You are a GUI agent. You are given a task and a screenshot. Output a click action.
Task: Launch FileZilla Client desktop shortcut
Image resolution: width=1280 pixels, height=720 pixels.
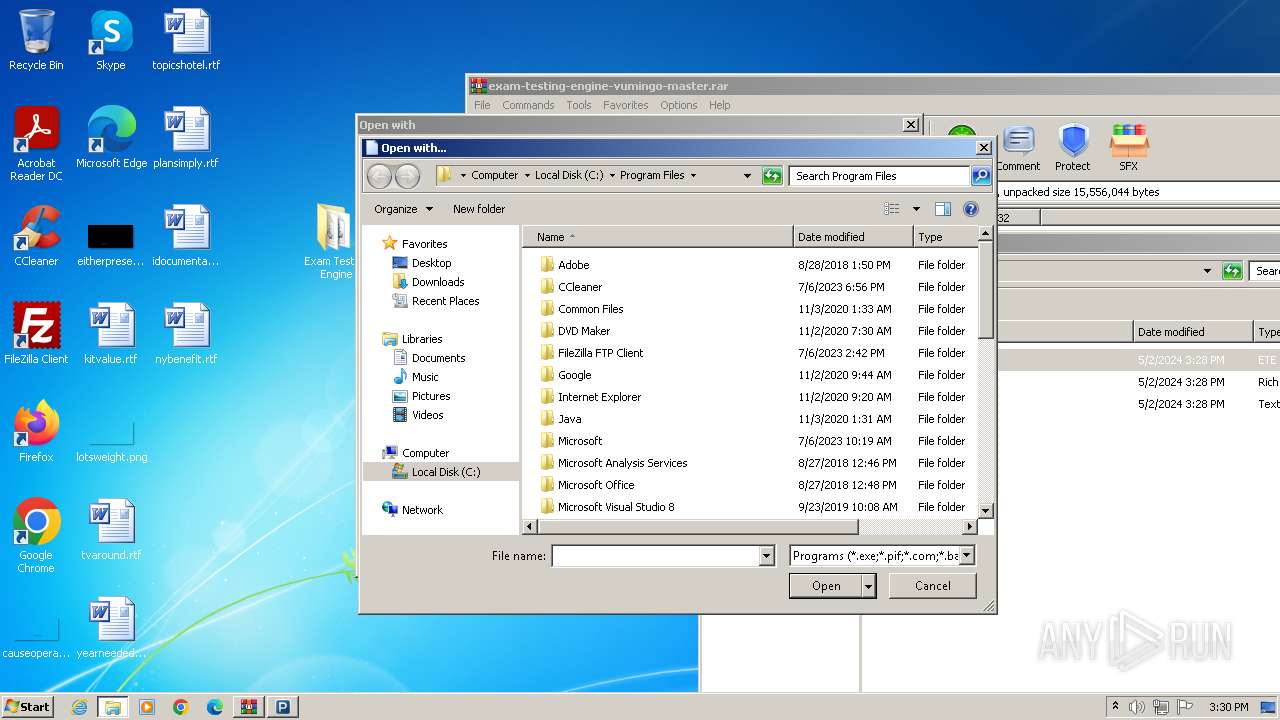[x=36, y=334]
